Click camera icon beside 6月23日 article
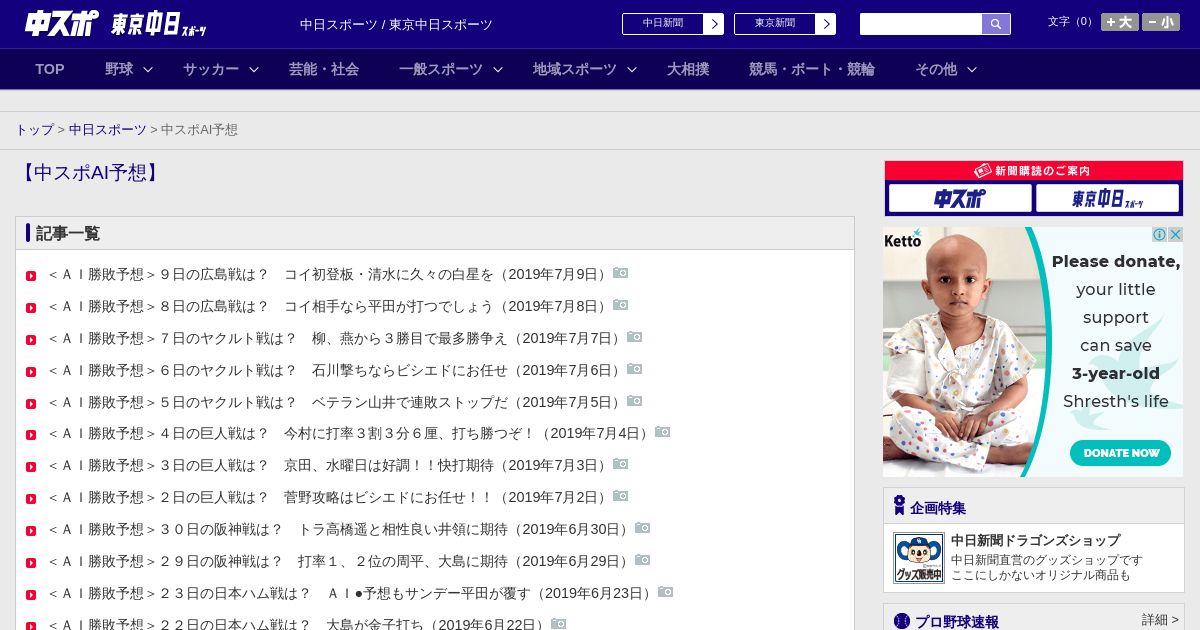Screen dimensions: 1200x630 tap(666, 592)
